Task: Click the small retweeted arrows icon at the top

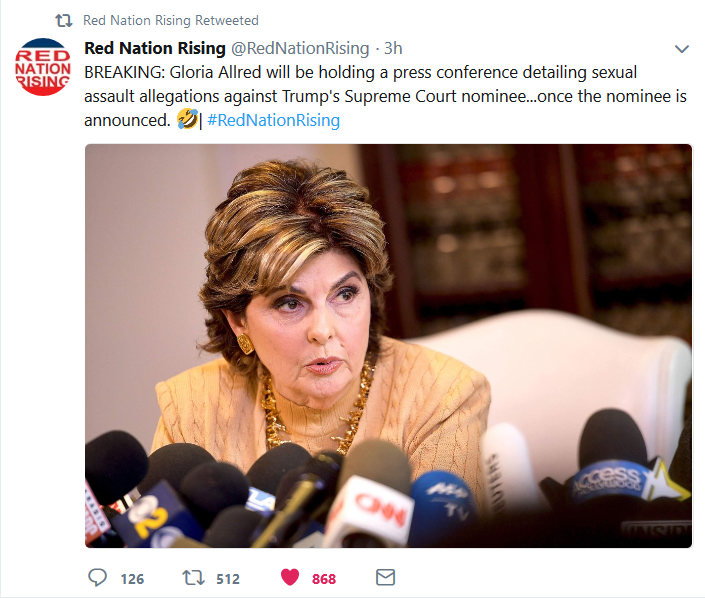Action: coord(63,20)
